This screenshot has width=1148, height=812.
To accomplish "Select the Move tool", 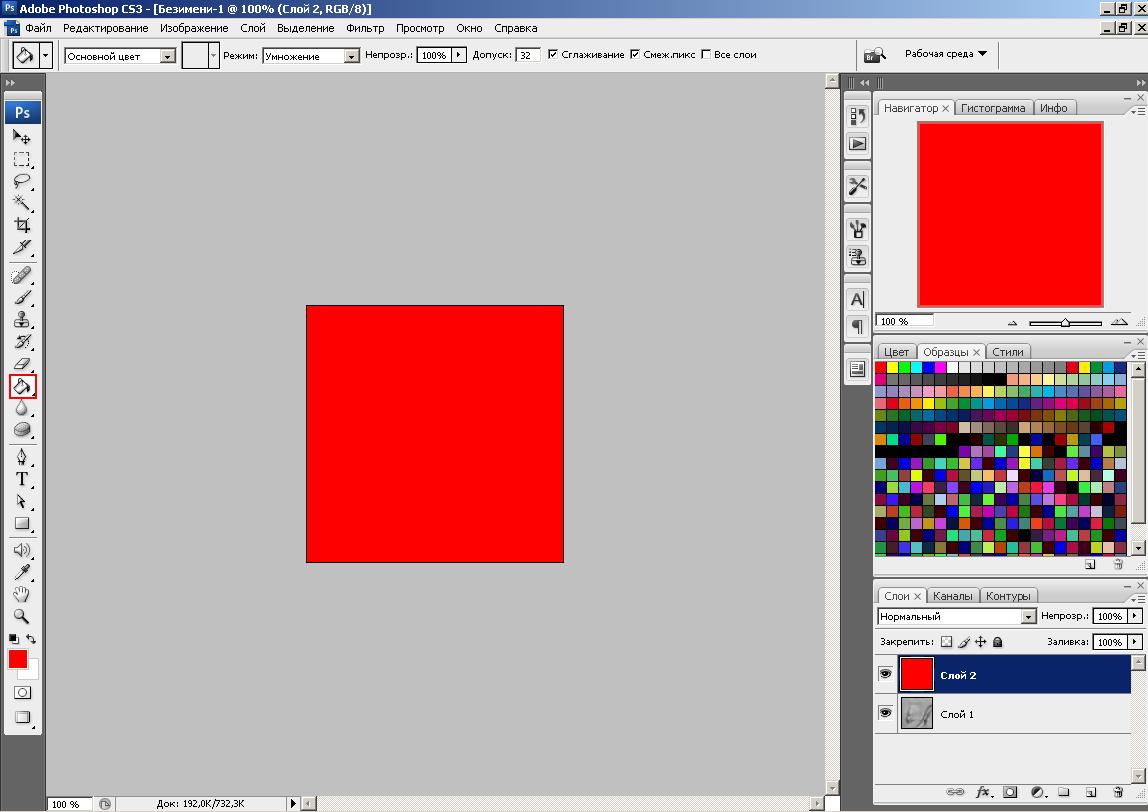I will click(22, 136).
